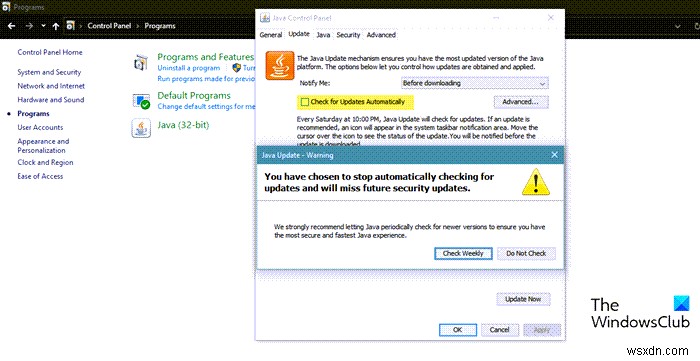The width and height of the screenshot is (700, 361).
Task: Open System and Security category
Action: tap(49, 72)
